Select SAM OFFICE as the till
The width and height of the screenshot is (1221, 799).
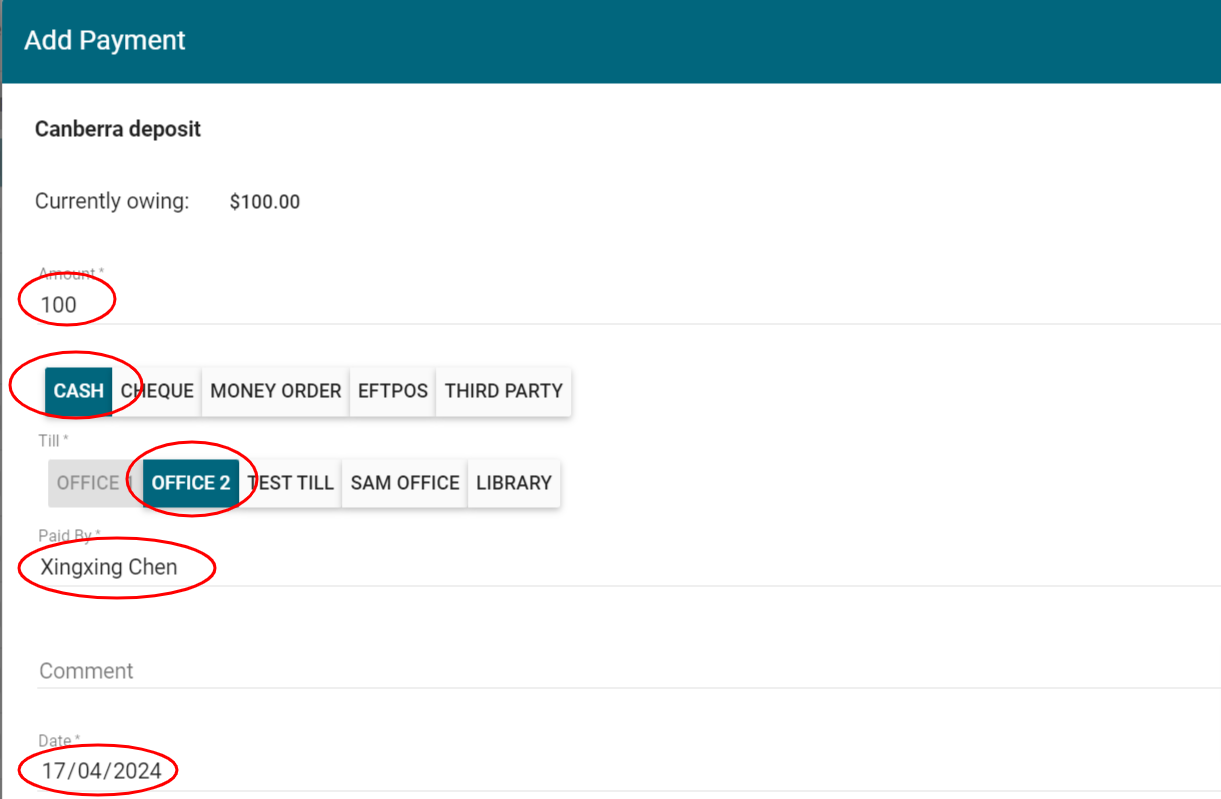(x=404, y=482)
